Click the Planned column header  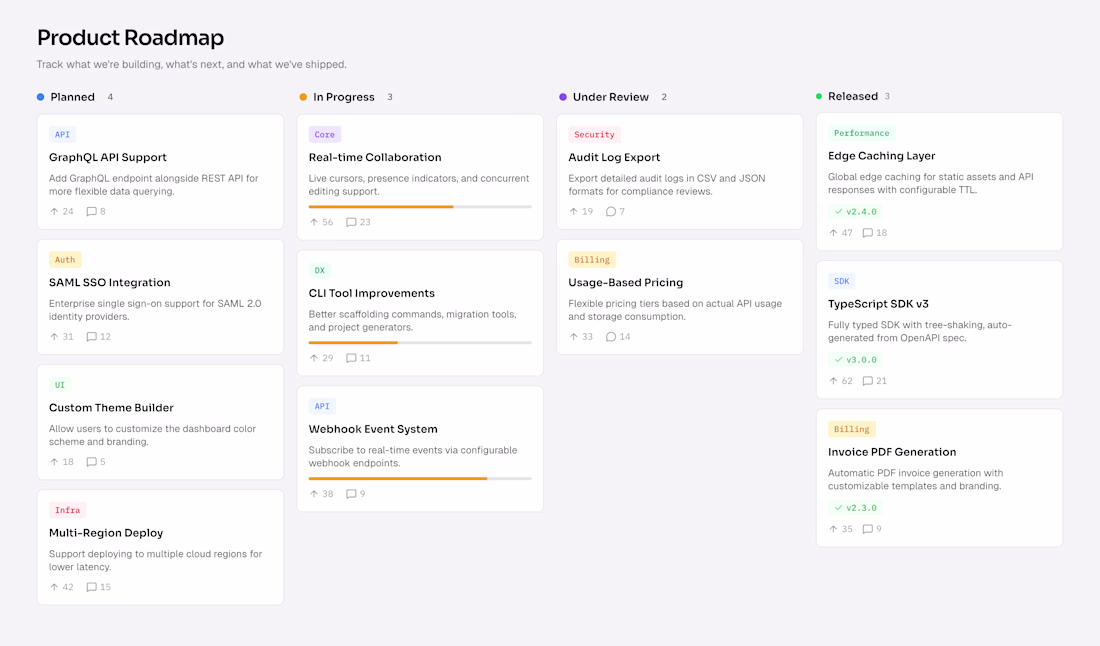[72, 97]
